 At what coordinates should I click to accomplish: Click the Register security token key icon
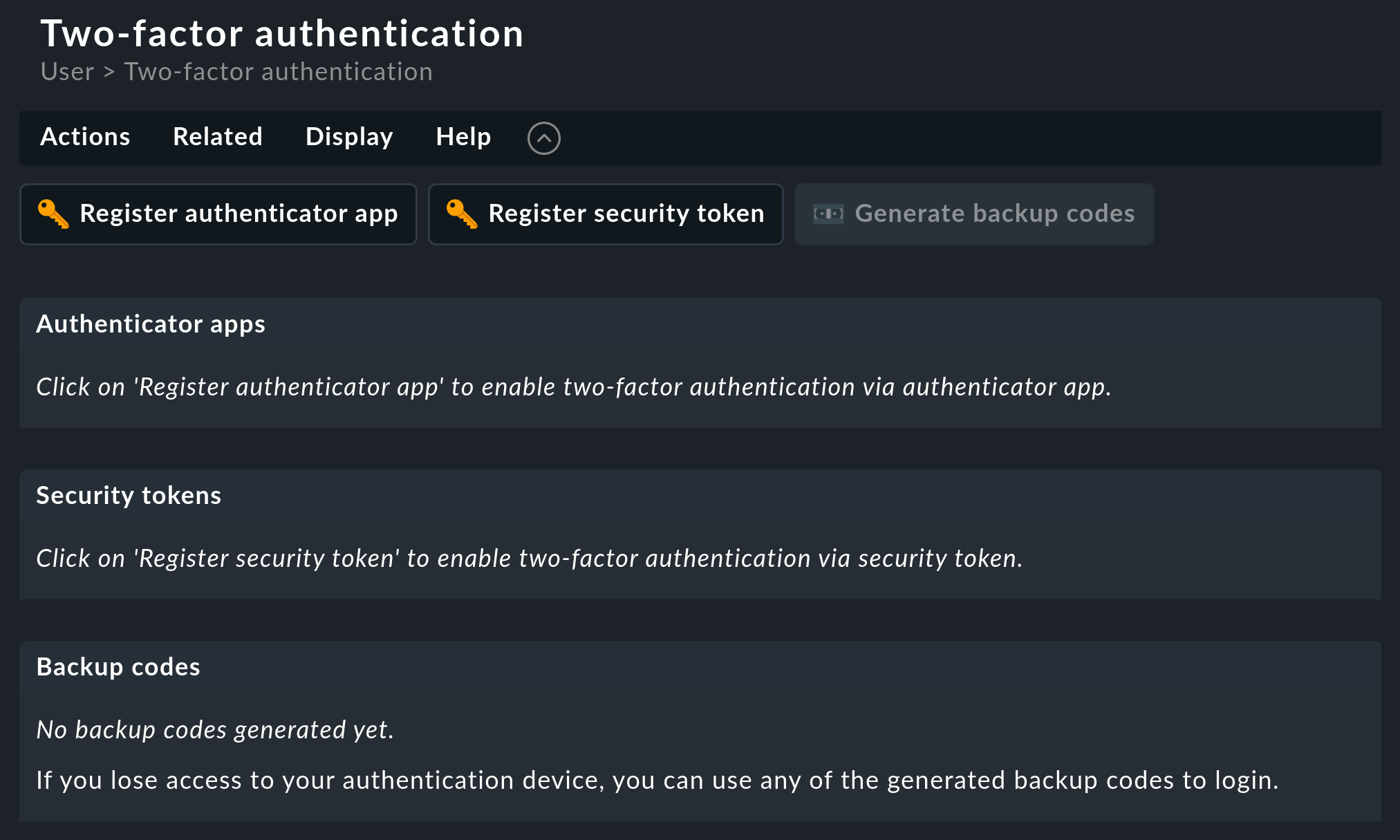click(461, 213)
